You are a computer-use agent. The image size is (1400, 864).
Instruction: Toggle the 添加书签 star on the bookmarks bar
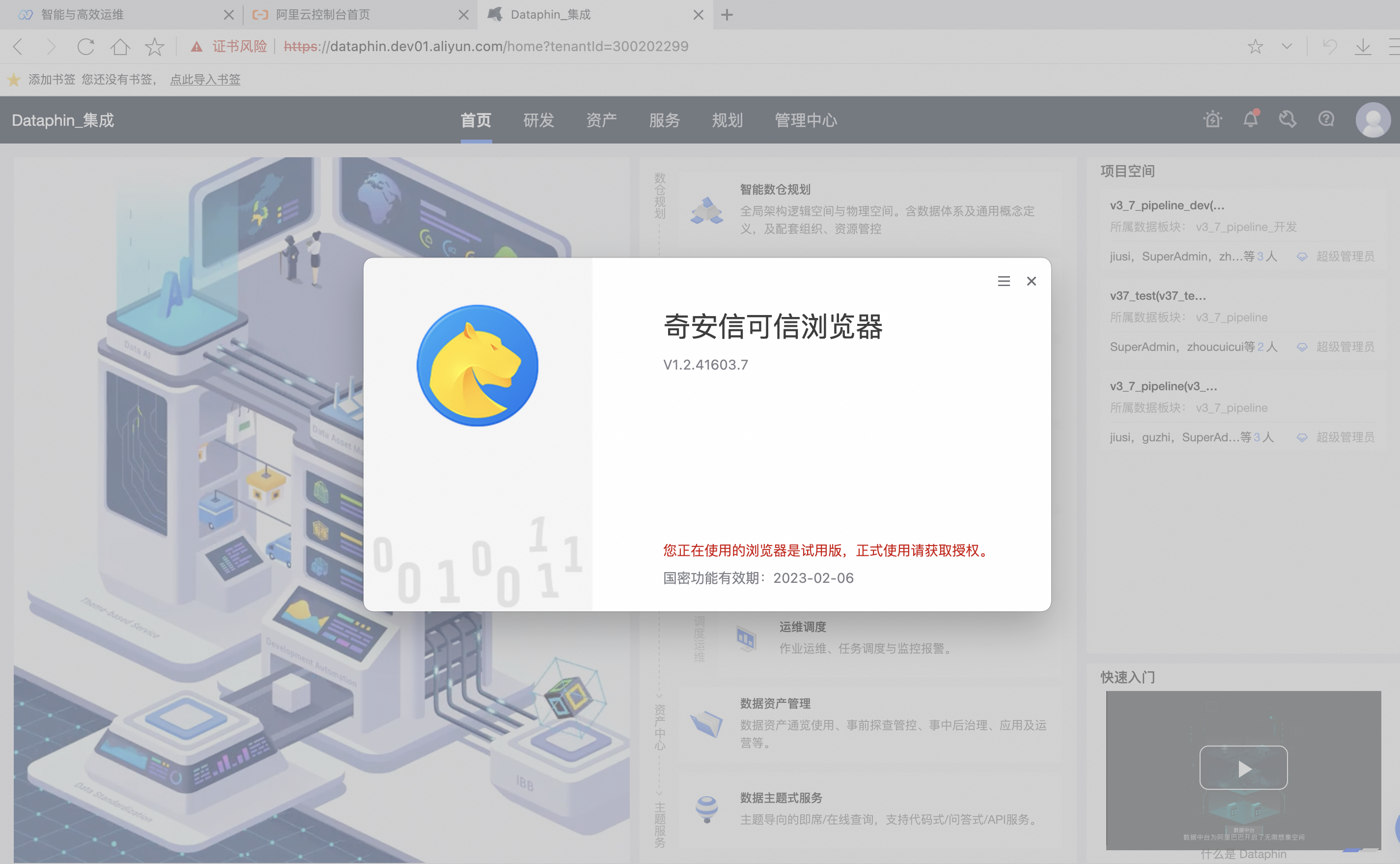(14, 80)
